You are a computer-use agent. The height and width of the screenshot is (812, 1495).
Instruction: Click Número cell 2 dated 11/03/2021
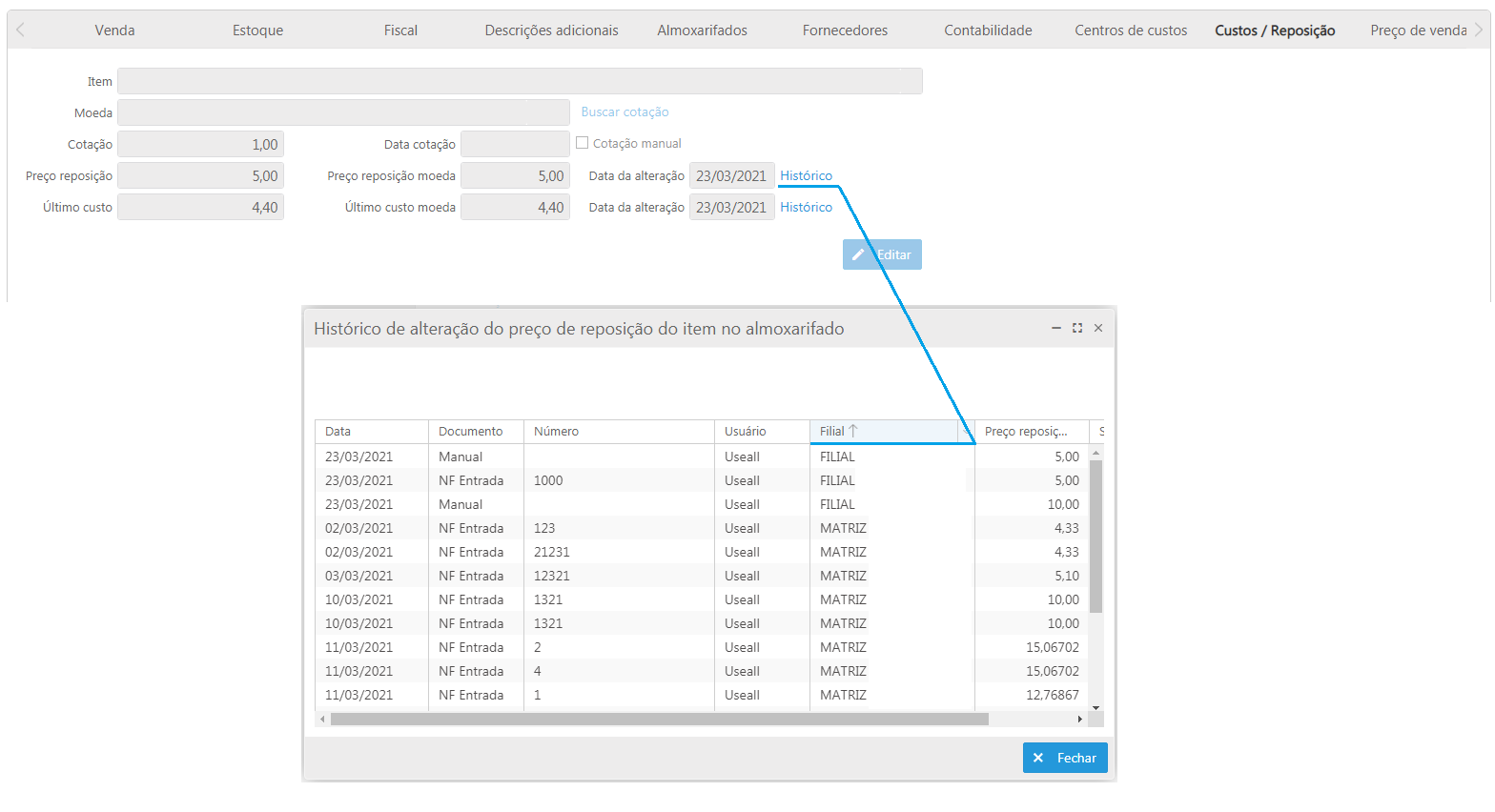tap(619, 647)
